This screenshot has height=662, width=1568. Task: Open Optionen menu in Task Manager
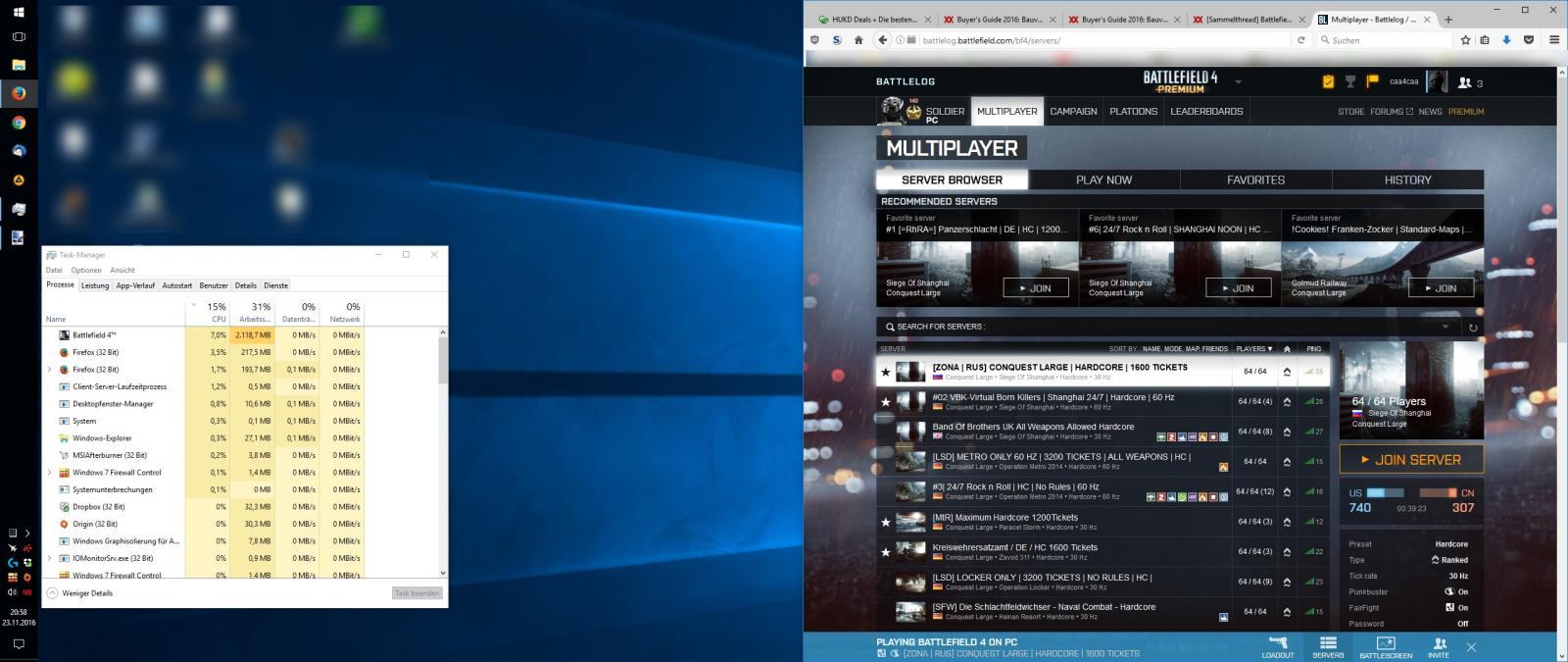pyautogui.click(x=85, y=271)
